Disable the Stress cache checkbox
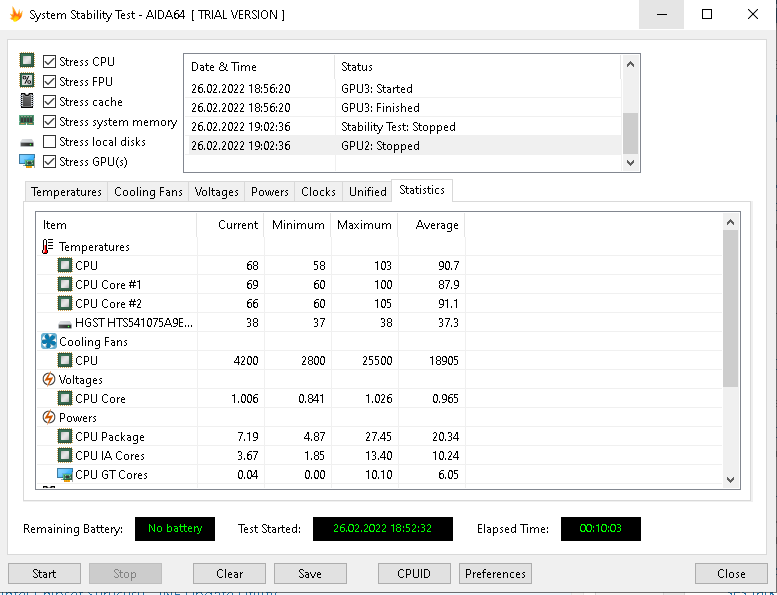This screenshot has width=777, height=595. coord(49,102)
